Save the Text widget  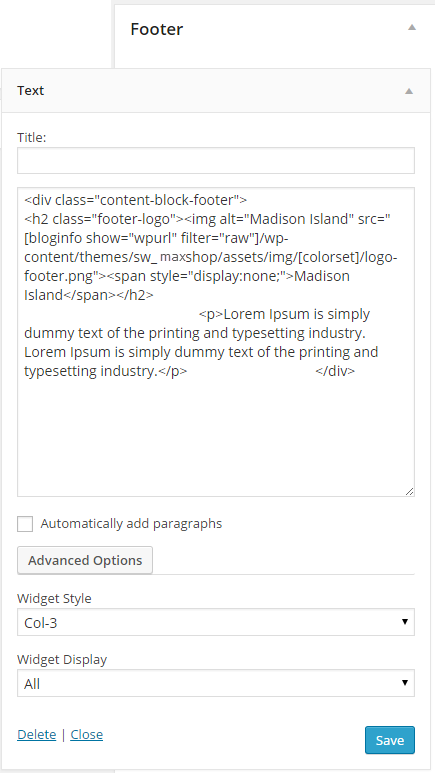pos(390,740)
